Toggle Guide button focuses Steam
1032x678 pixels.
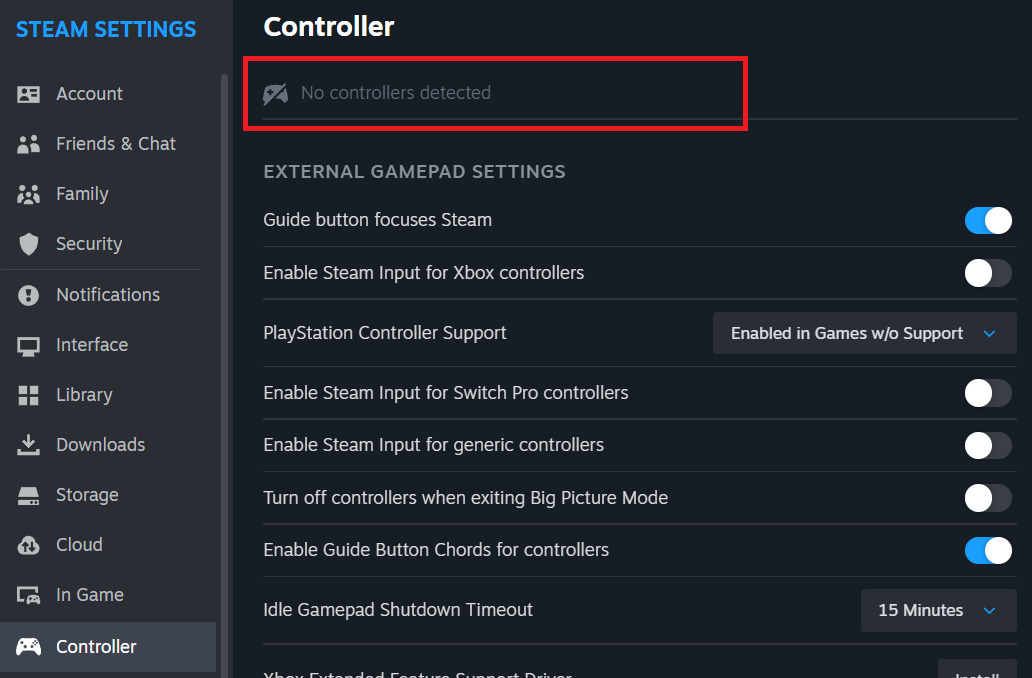988,220
